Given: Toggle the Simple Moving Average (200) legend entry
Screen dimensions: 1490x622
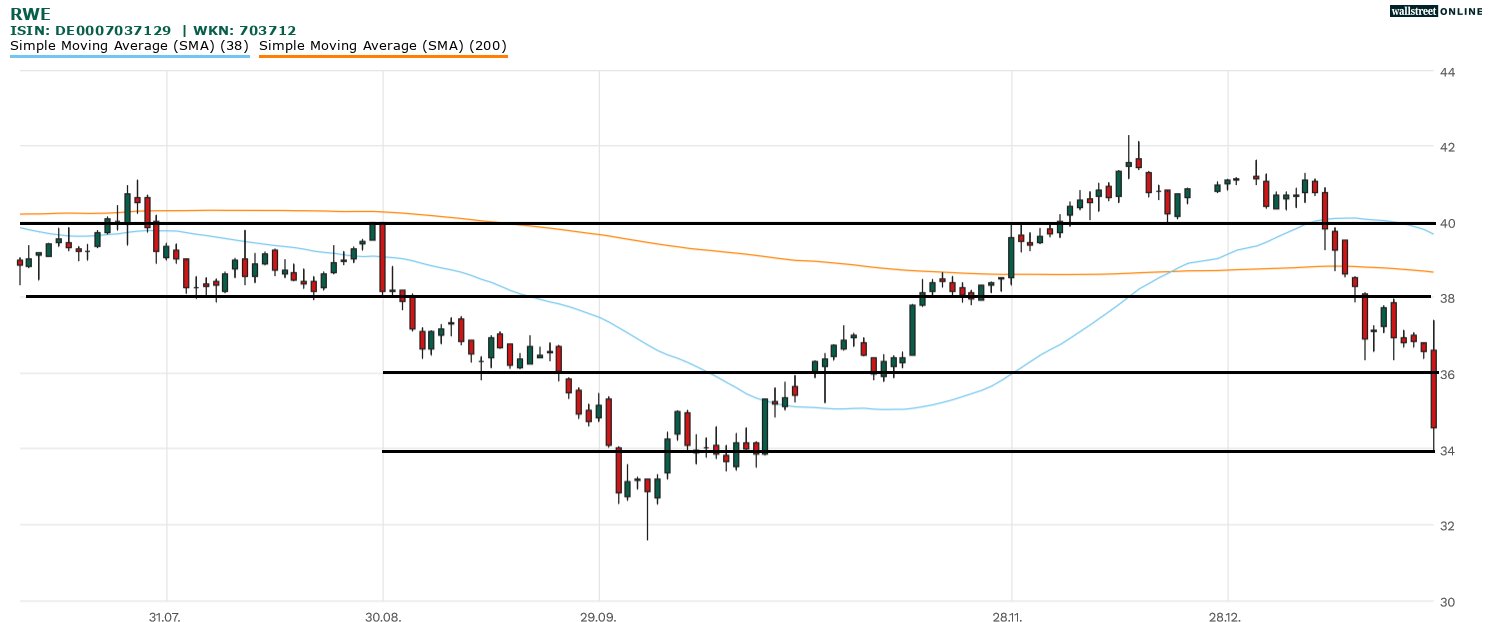Looking at the screenshot, I should (x=383, y=45).
